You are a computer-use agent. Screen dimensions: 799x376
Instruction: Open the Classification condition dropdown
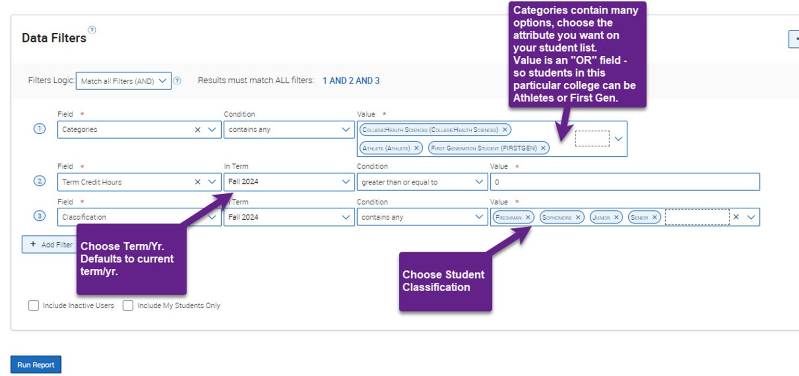(x=422, y=217)
